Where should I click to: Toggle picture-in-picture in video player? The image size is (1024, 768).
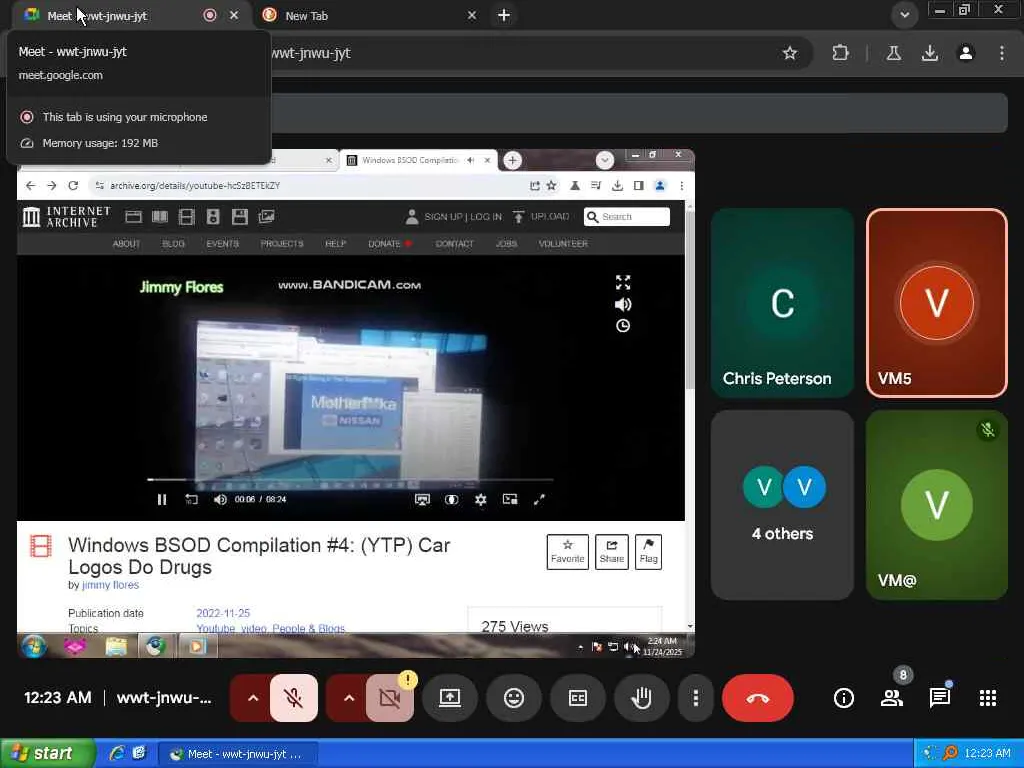(x=510, y=500)
